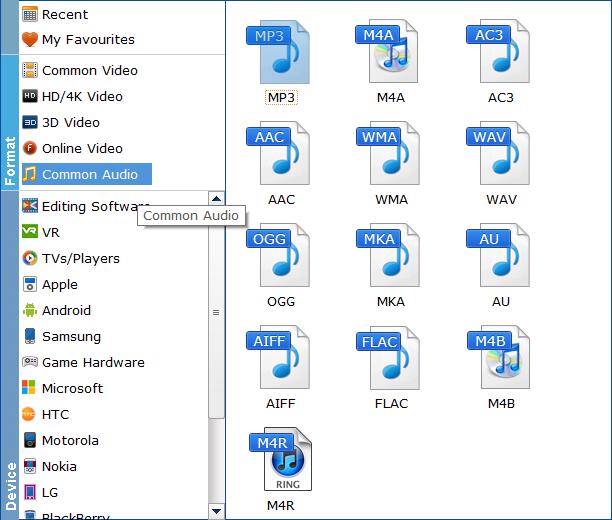
Task: Switch to the Format side tab
Action: tap(9, 123)
